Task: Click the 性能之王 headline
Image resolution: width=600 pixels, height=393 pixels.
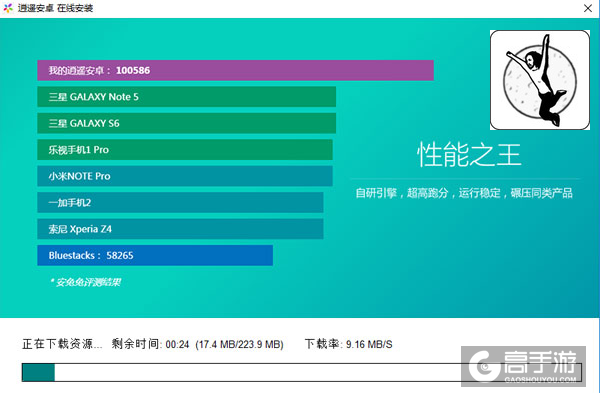Action: tap(469, 155)
